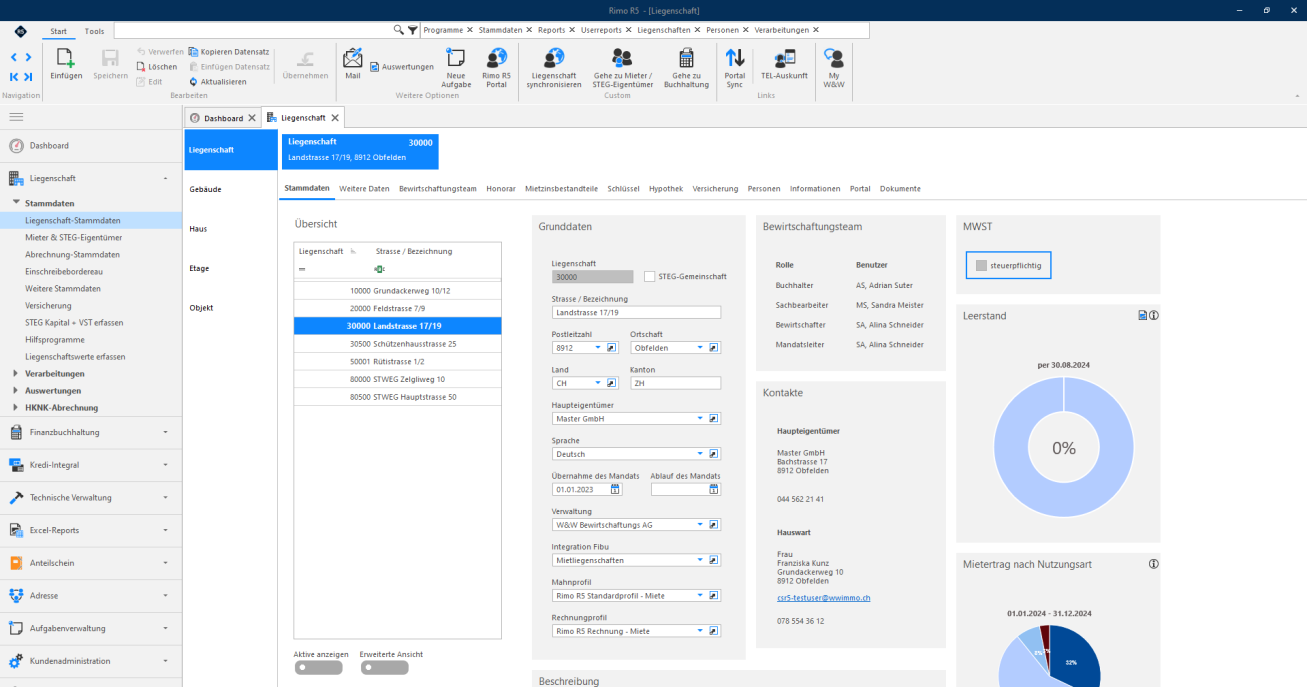The width and height of the screenshot is (1307, 687).
Task: Click the filter funnel icon
Action: coord(412,30)
